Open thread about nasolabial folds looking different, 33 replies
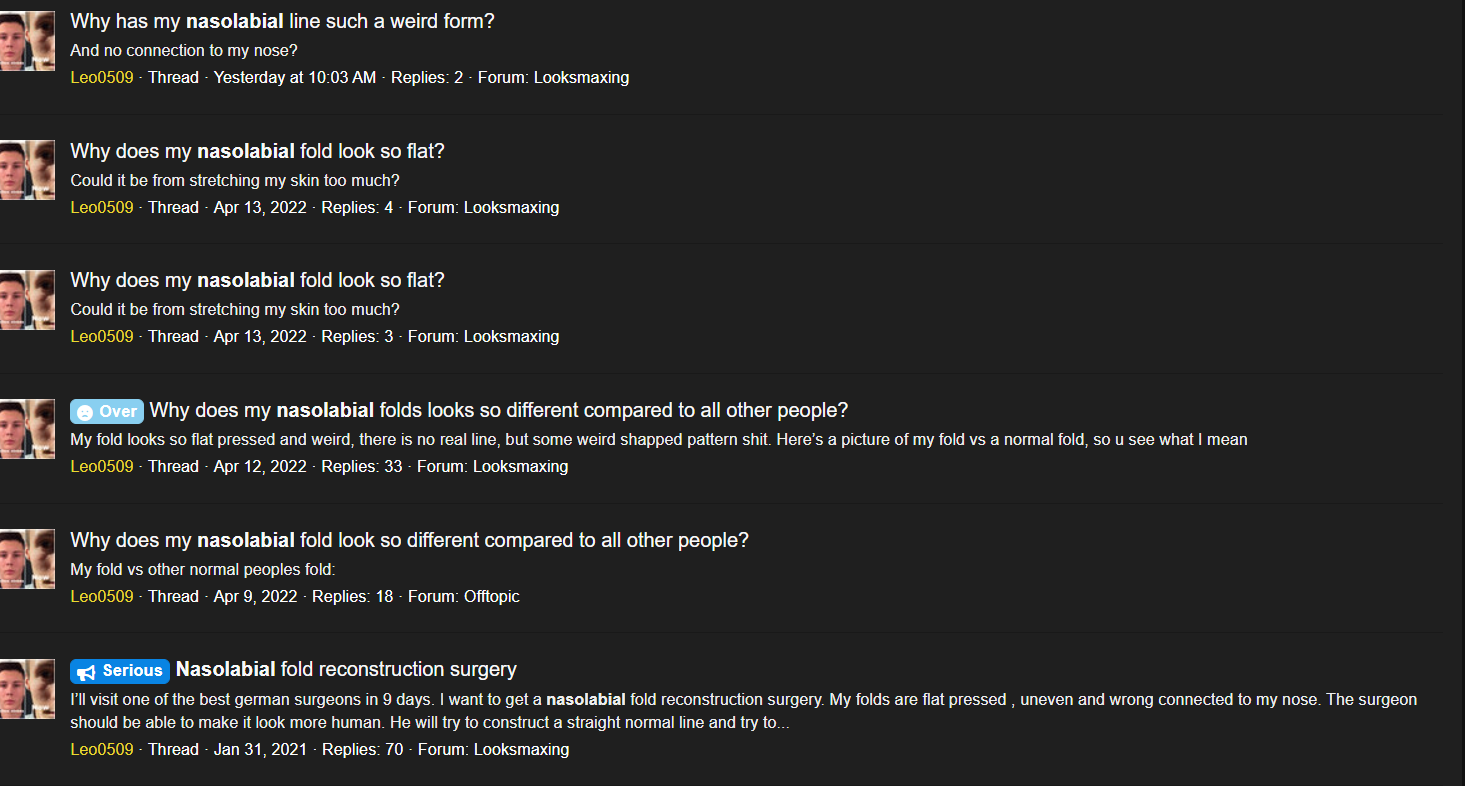The height and width of the screenshot is (786, 1465). (x=498, y=410)
